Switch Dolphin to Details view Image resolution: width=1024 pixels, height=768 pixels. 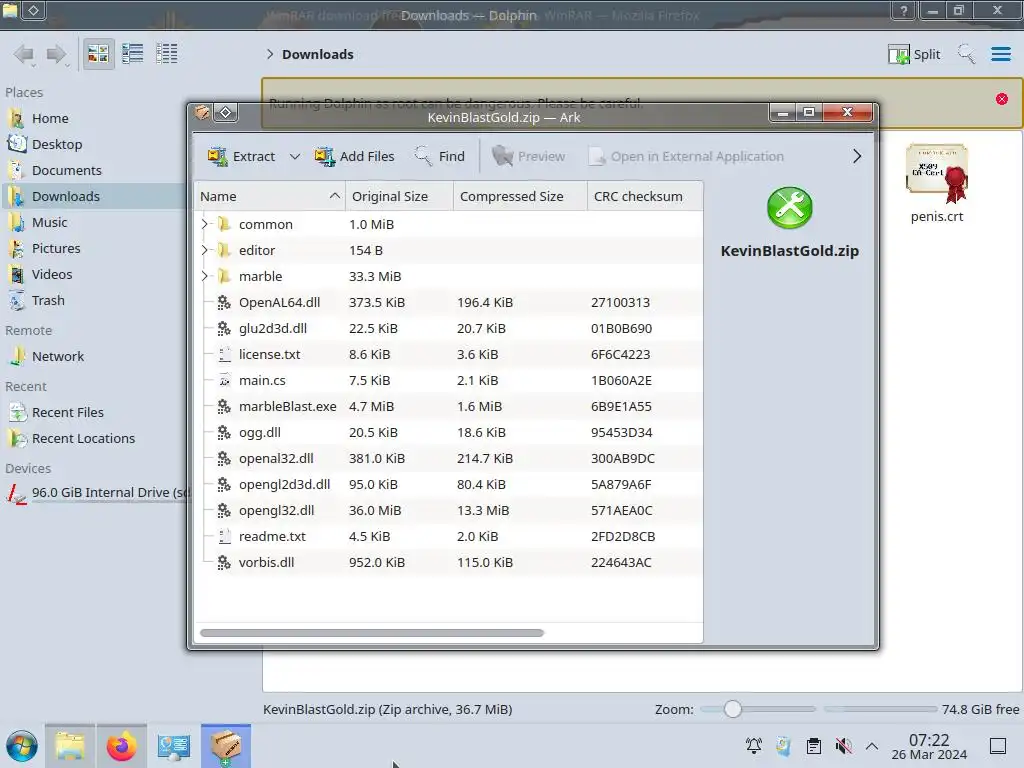tap(167, 54)
